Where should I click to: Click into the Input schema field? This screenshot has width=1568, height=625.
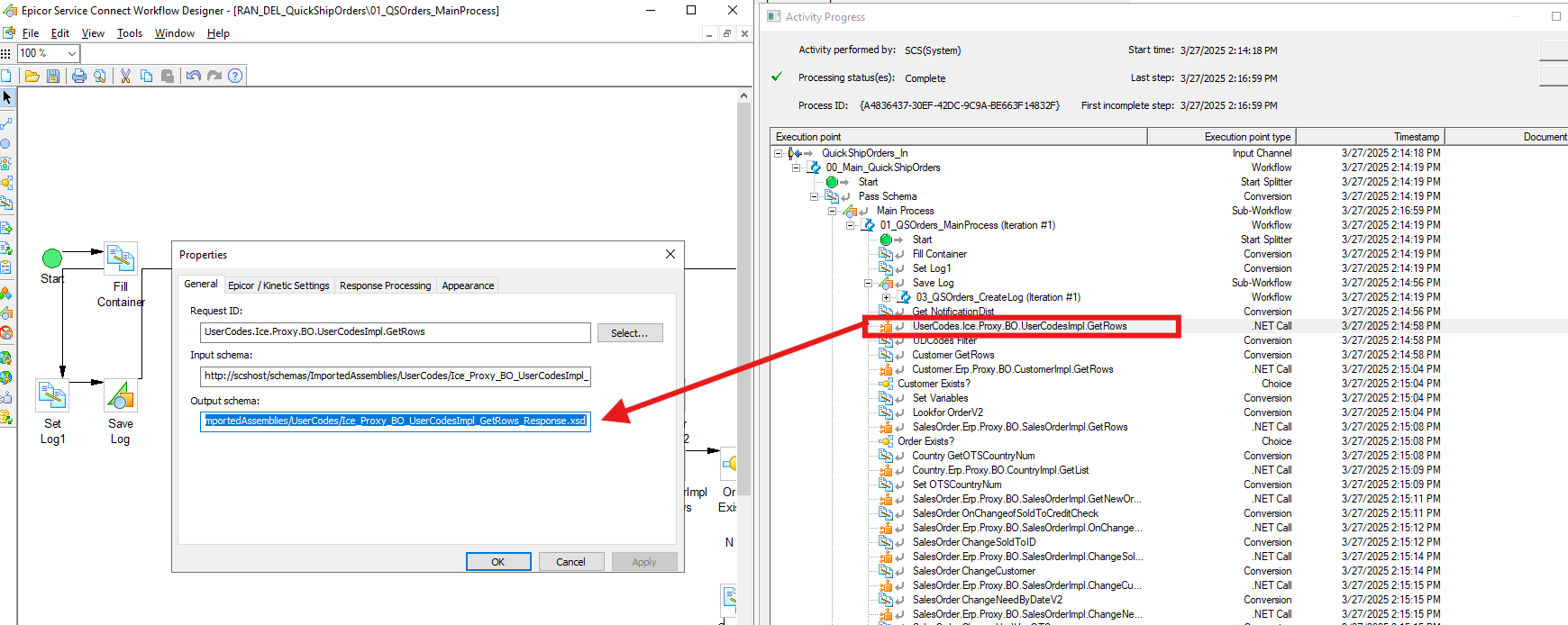point(396,376)
